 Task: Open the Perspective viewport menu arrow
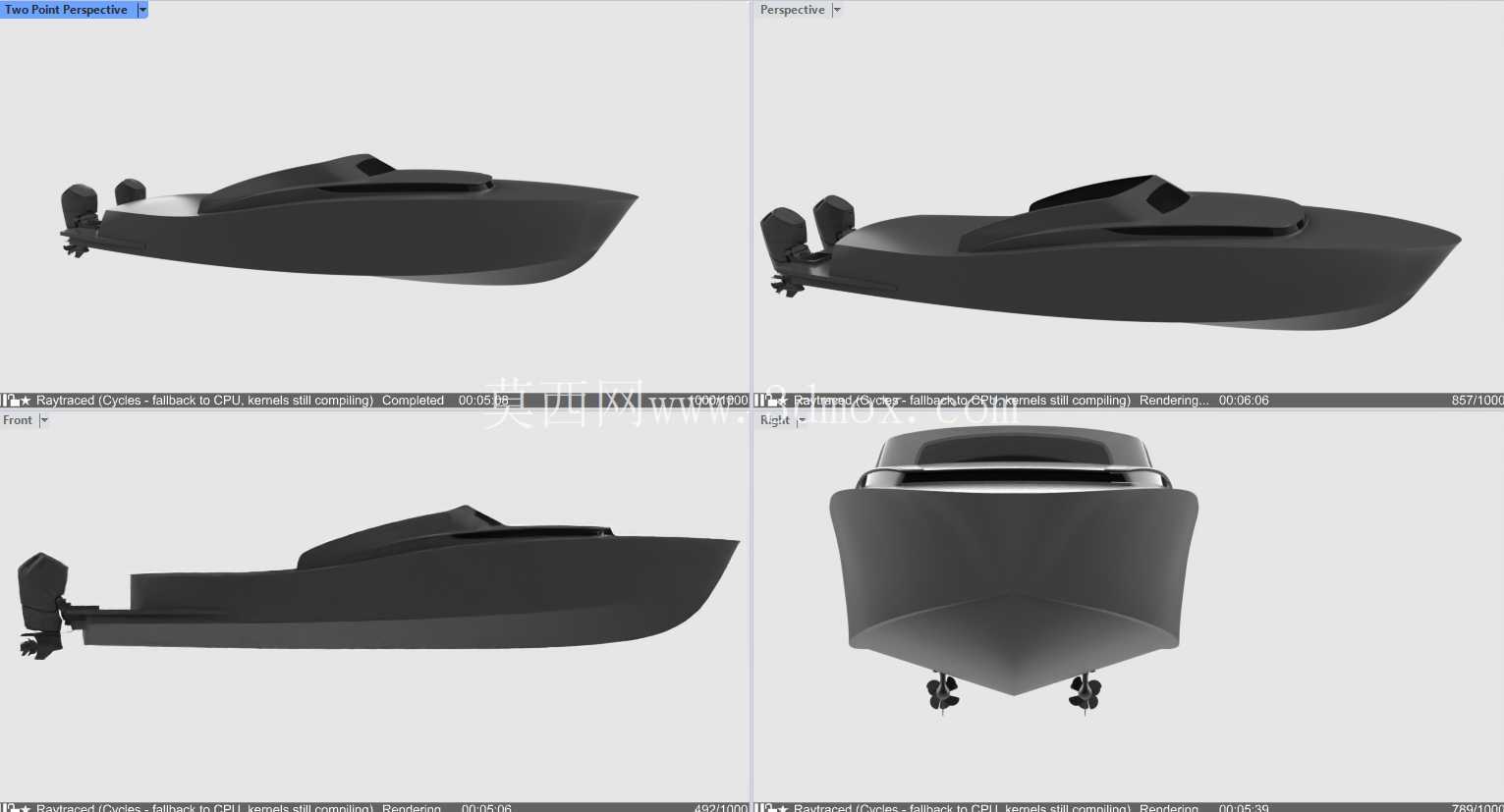[837, 10]
